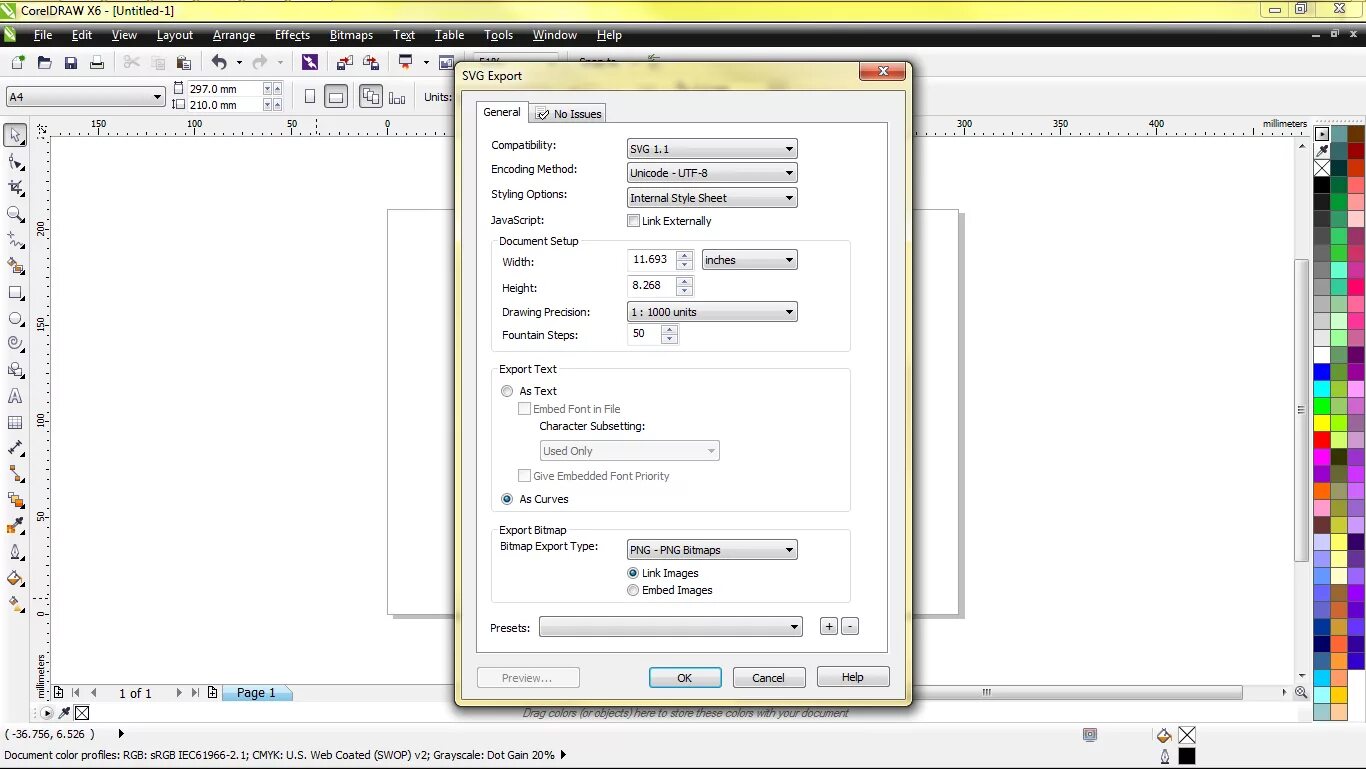The image size is (1366, 769).
Task: Select the Ellipse tool
Action: click(15, 319)
